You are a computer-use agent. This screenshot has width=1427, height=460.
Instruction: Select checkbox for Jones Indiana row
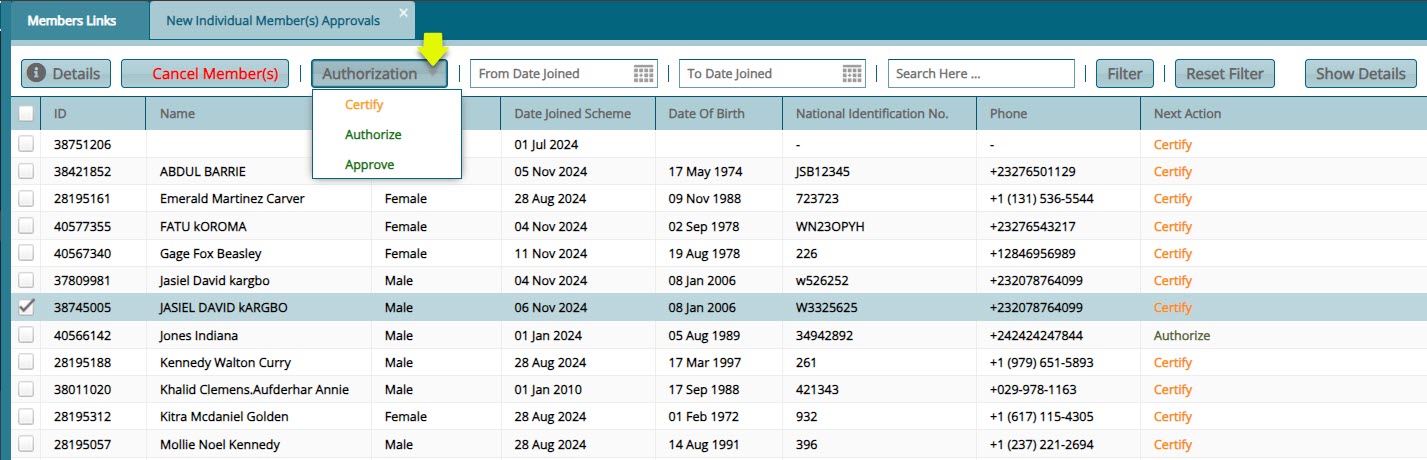tap(26, 336)
